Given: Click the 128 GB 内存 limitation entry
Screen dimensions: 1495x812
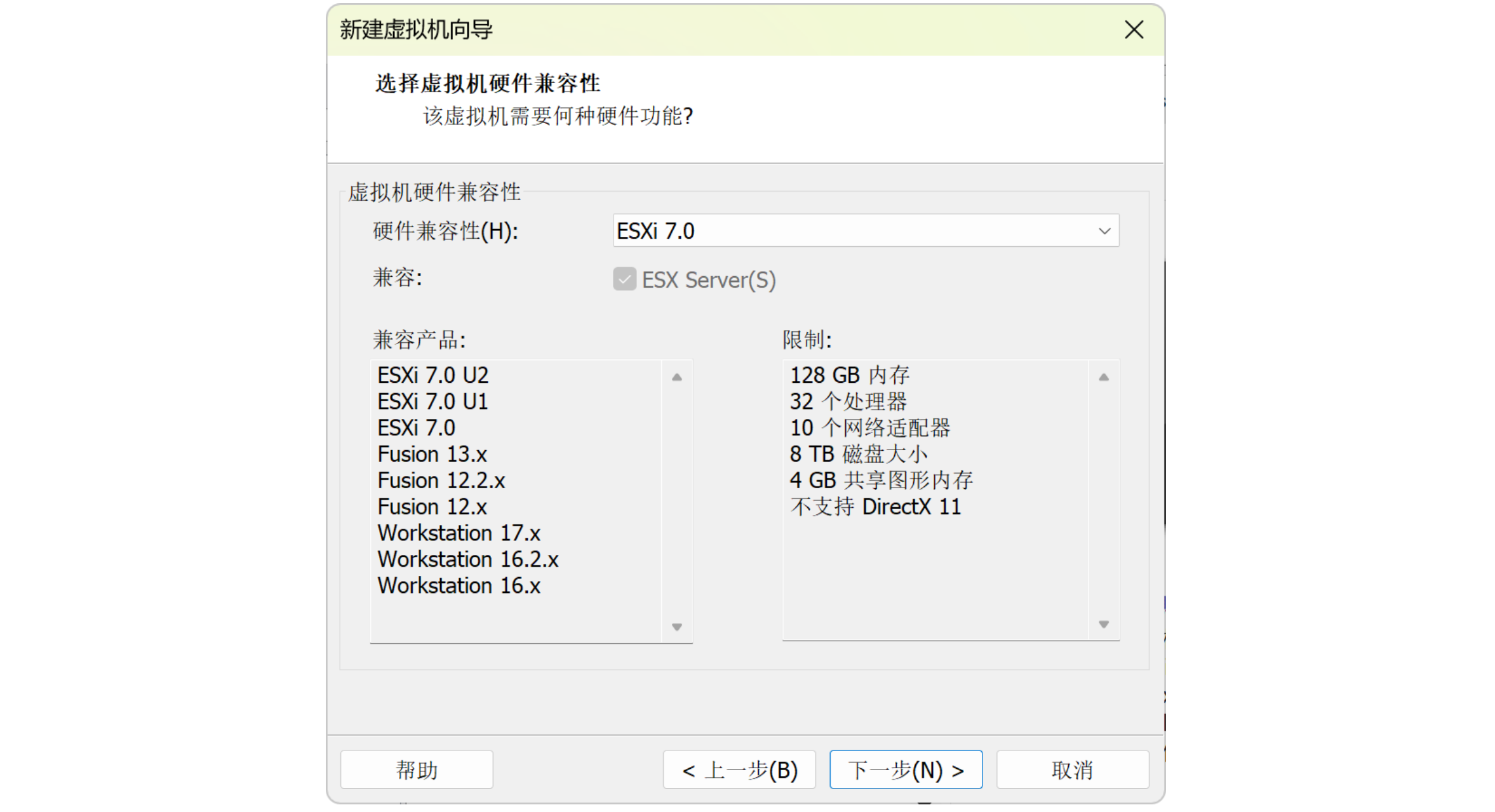Looking at the screenshot, I should coord(849,375).
